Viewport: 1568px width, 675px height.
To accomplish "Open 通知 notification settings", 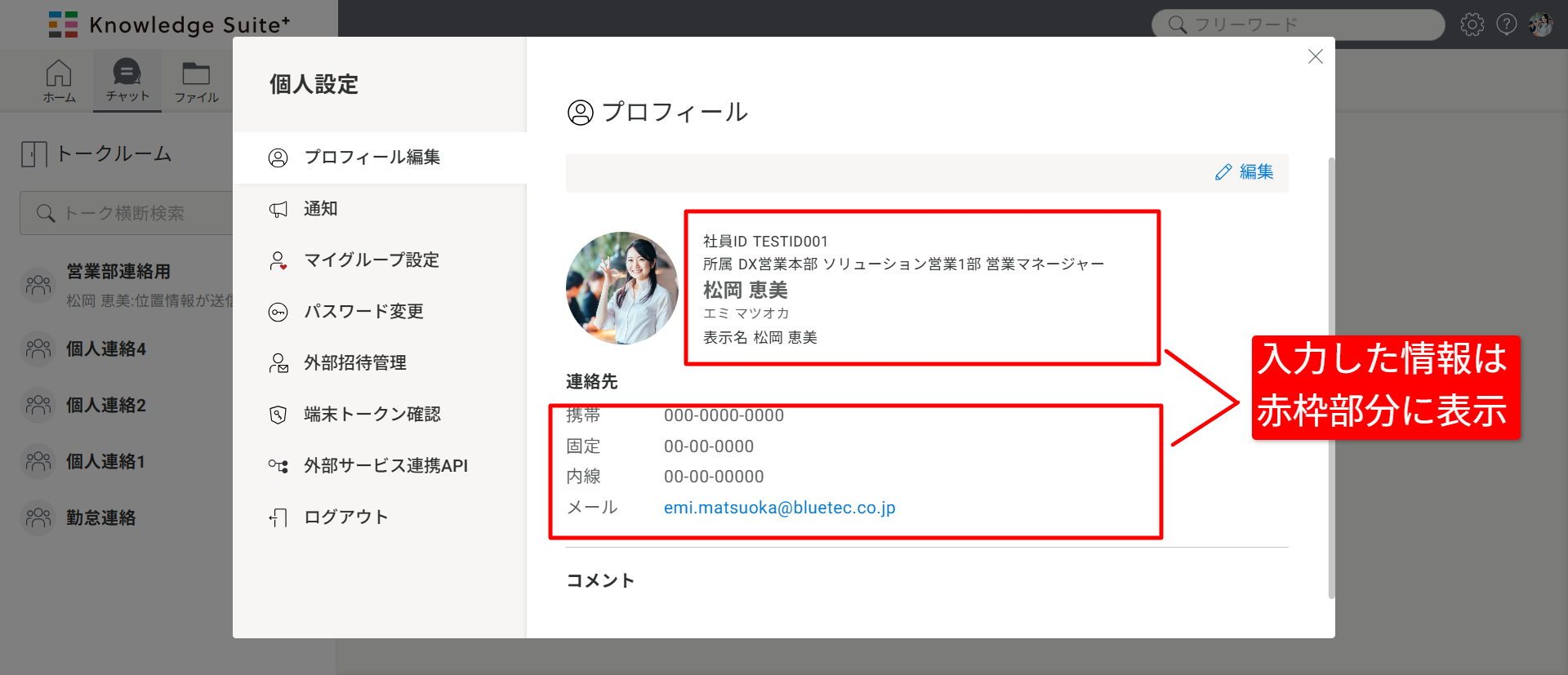I will click(x=320, y=209).
